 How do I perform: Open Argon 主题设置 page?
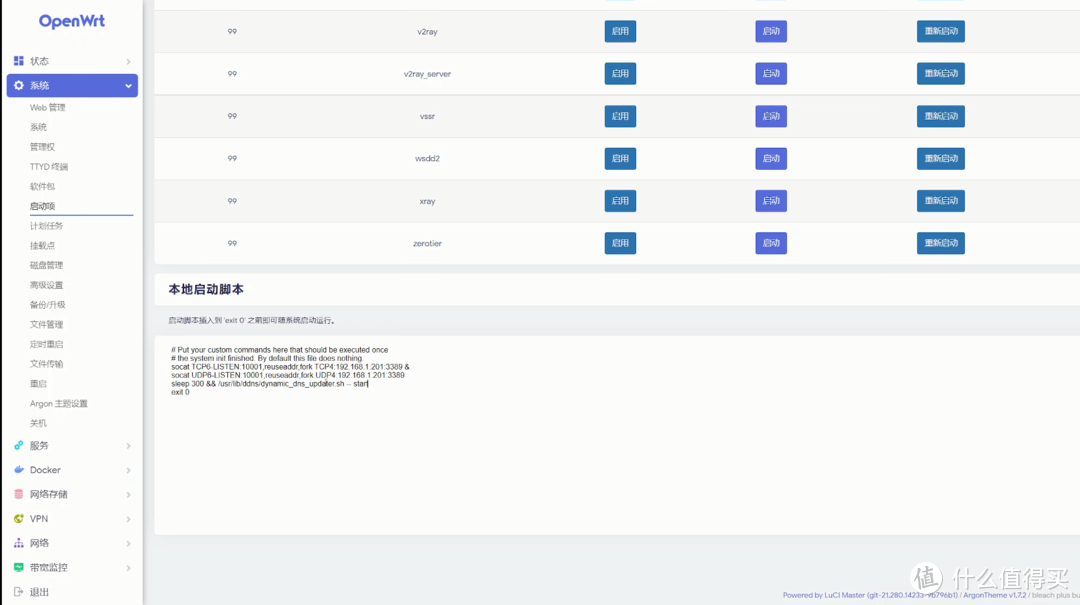[59, 404]
